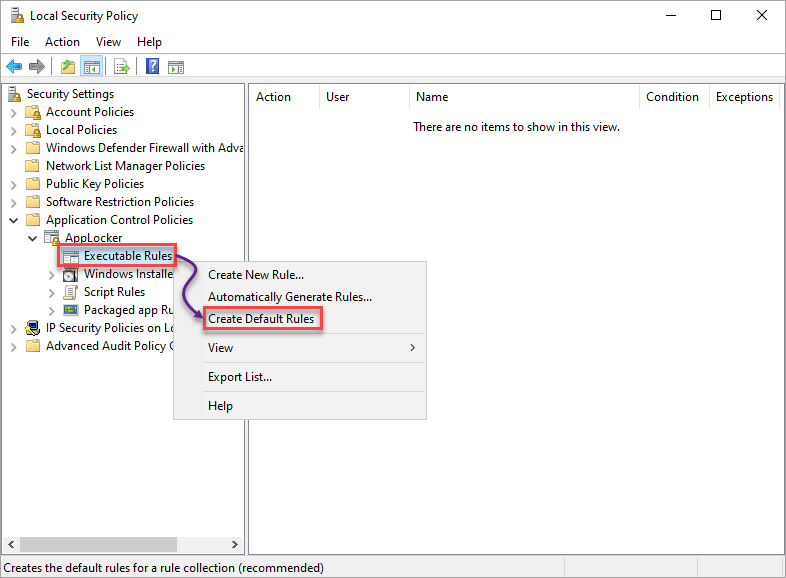Open the Action menu
786x578 pixels.
(62, 42)
